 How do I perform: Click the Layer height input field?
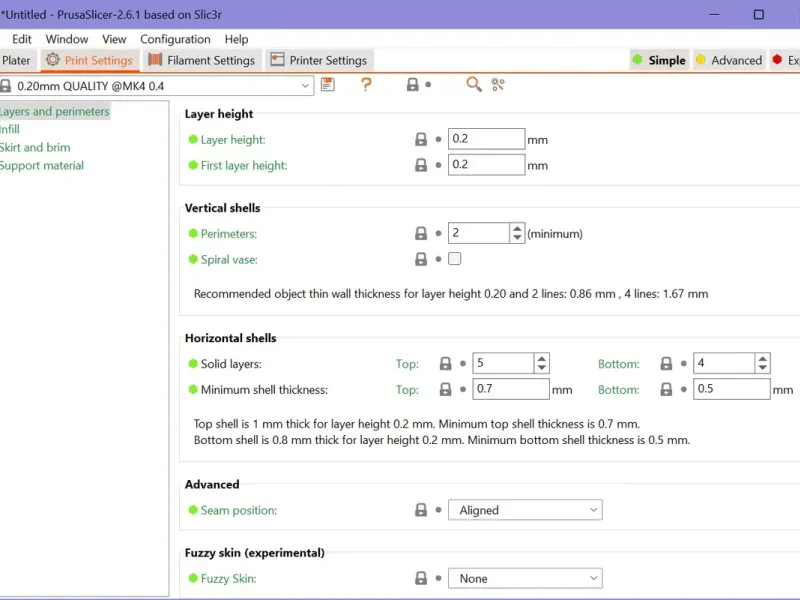tap(486, 139)
